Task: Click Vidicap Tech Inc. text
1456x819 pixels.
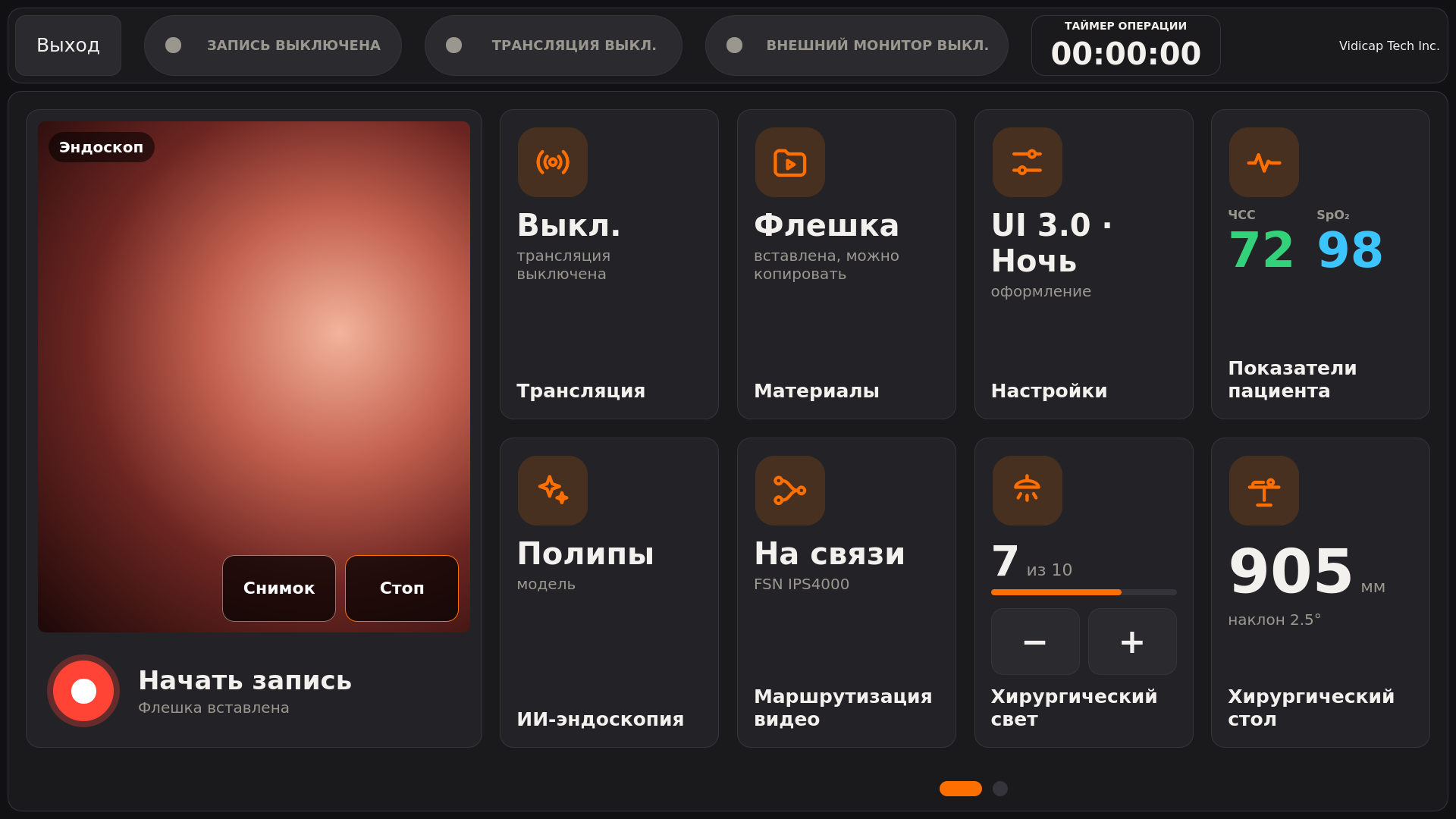Action: click(1389, 45)
